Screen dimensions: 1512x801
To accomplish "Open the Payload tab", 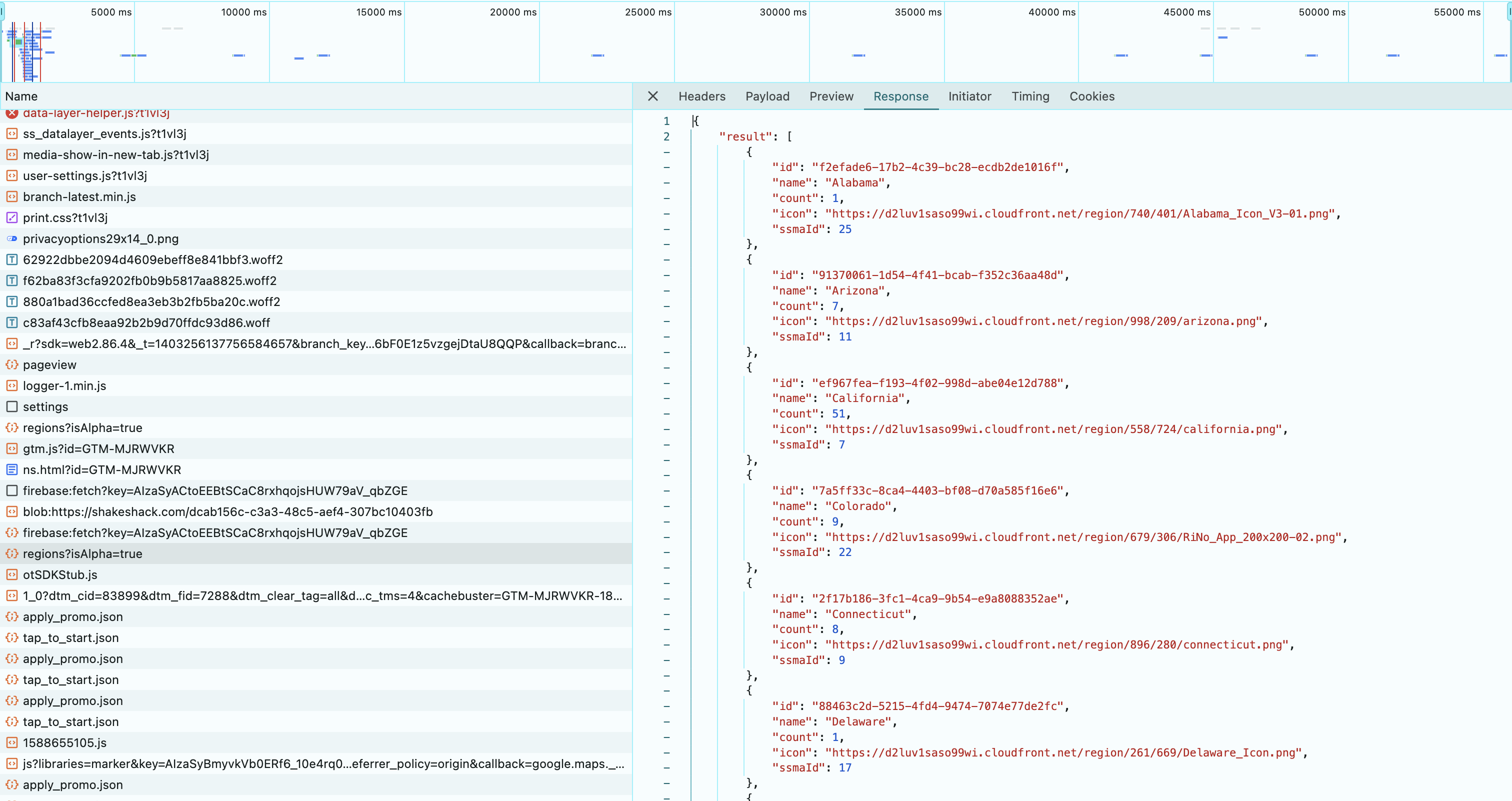I will coord(767,96).
